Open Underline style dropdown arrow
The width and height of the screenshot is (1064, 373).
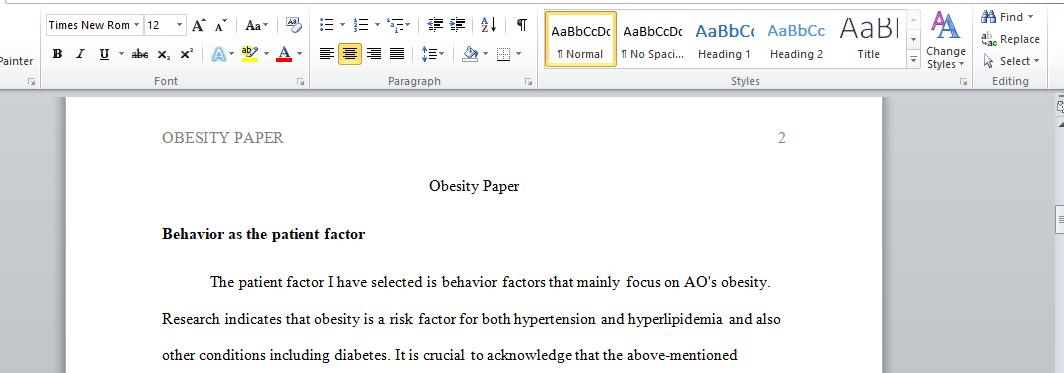tap(121, 54)
